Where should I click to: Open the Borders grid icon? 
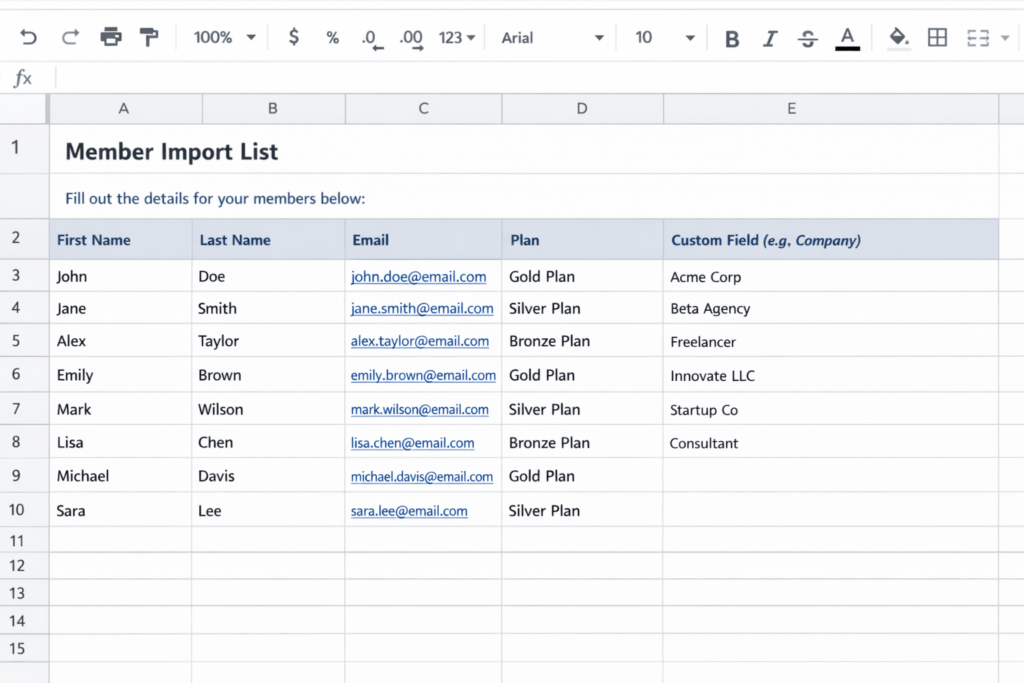tap(937, 37)
